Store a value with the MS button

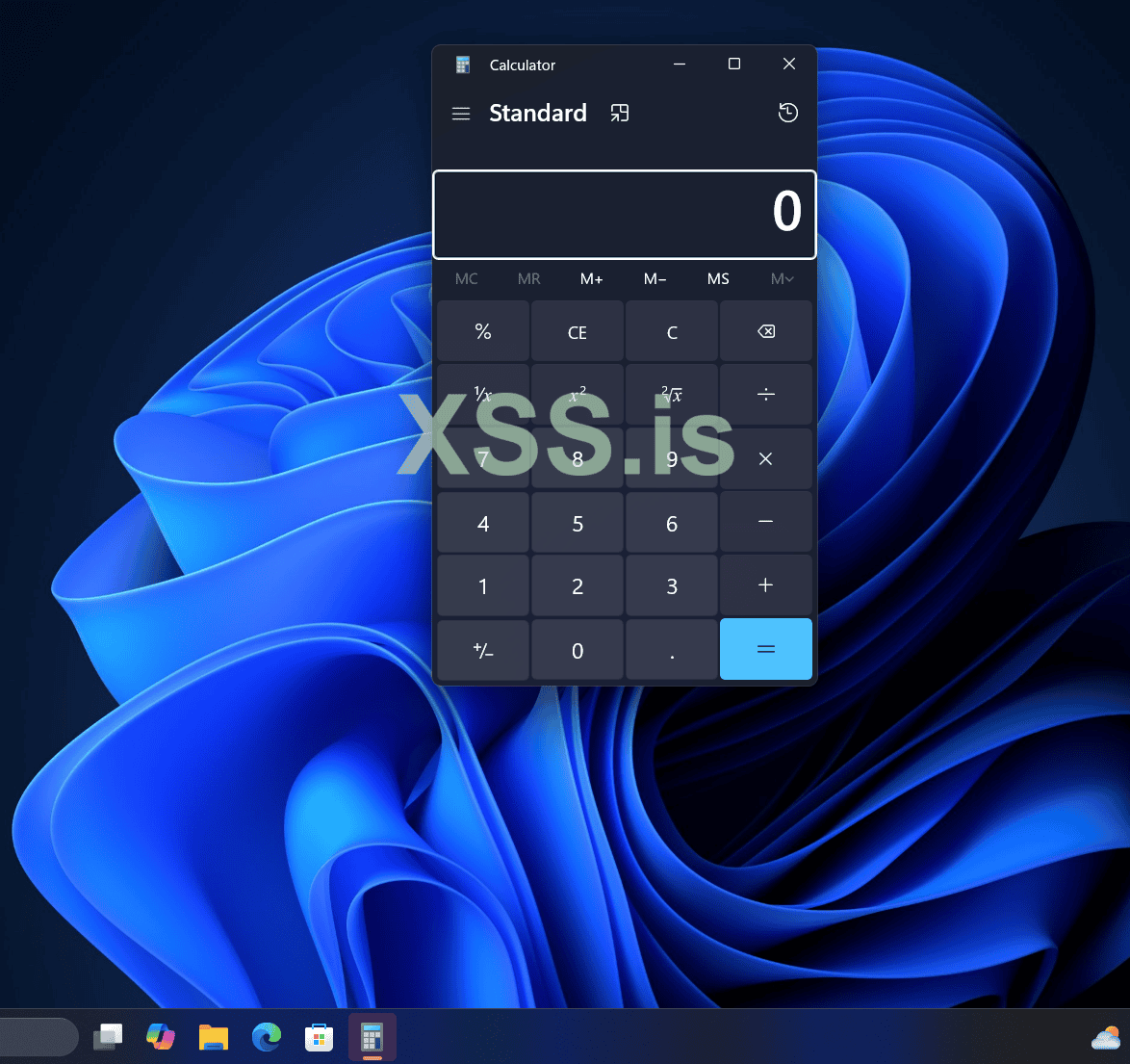coord(718,278)
